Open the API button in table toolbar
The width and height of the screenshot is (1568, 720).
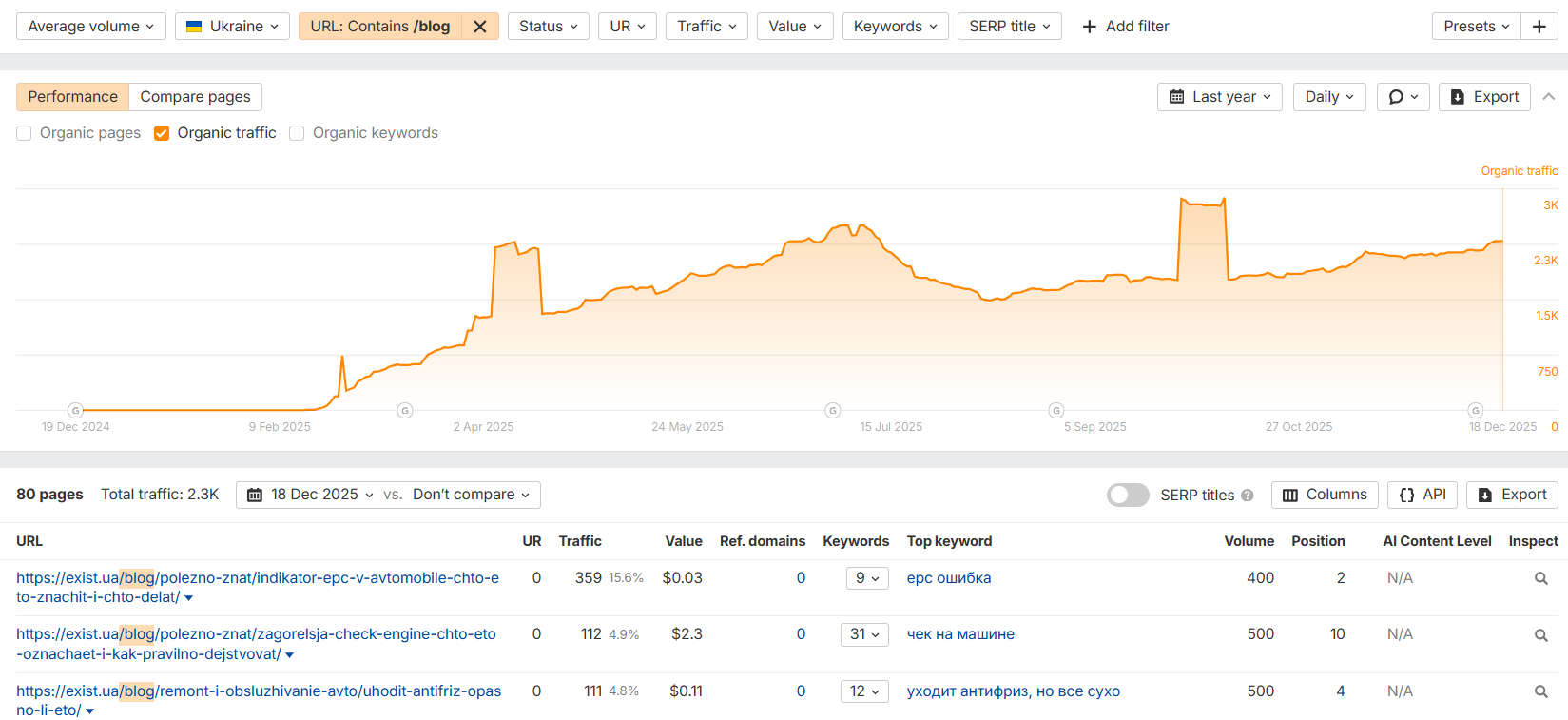click(x=1422, y=495)
